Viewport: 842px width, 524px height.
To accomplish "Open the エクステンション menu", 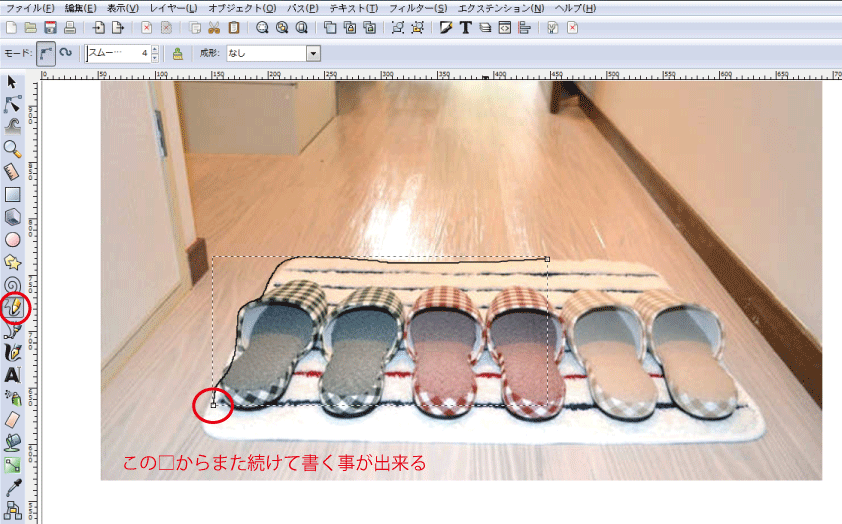I will click(501, 8).
